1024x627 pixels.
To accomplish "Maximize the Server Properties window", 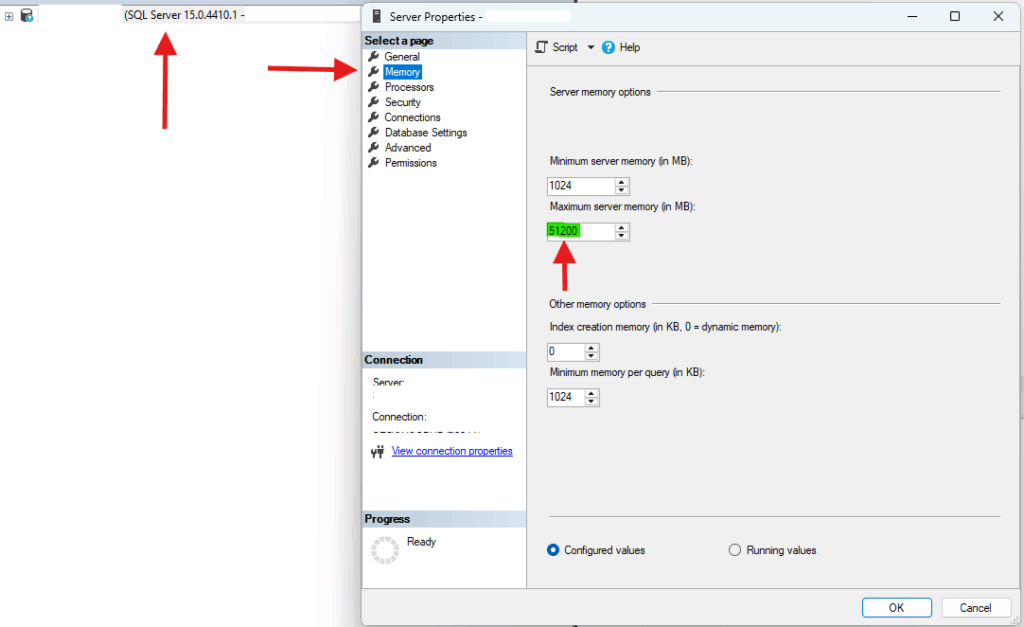I will [x=955, y=16].
